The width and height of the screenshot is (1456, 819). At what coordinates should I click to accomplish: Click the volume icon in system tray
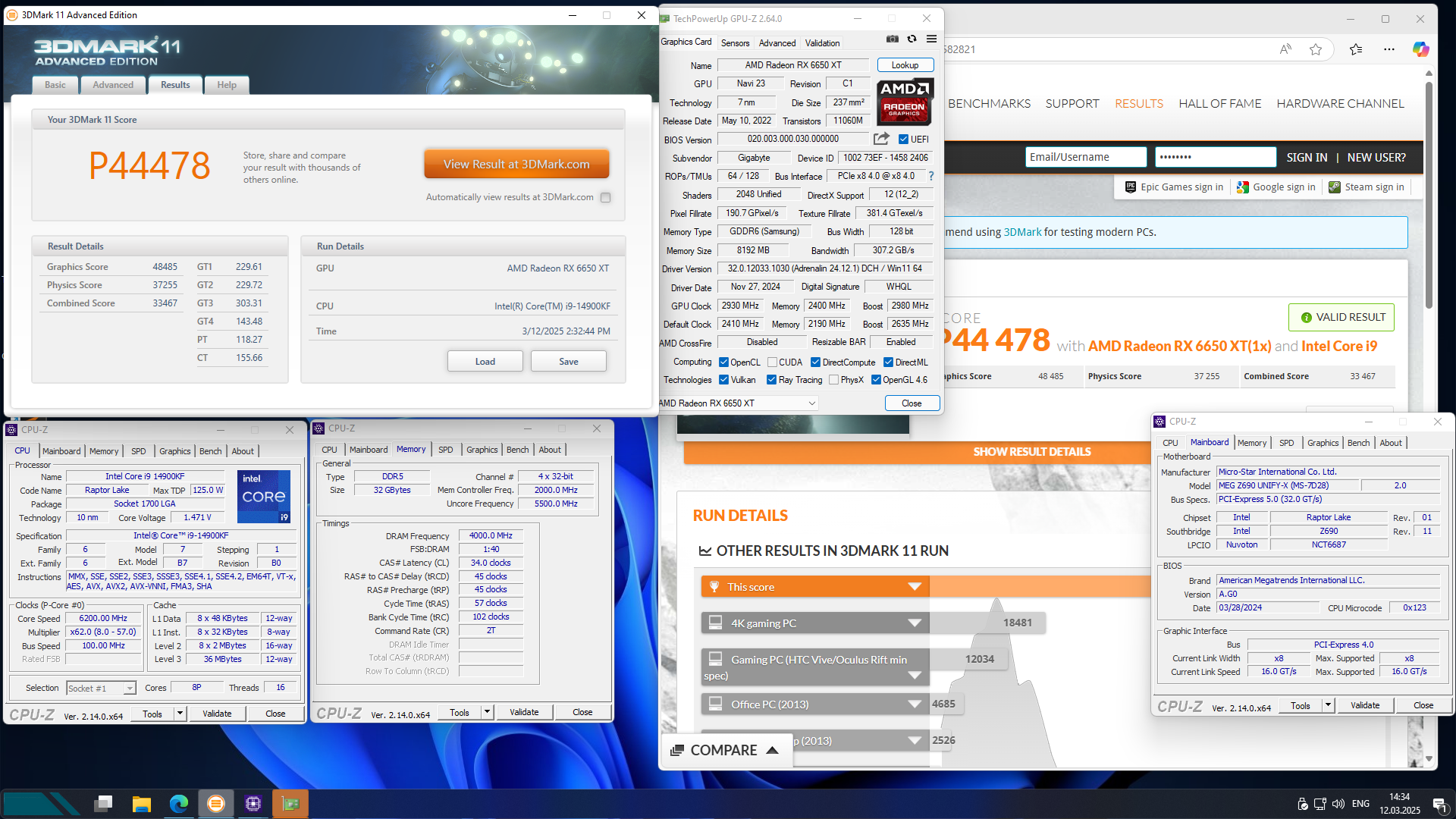click(1338, 804)
